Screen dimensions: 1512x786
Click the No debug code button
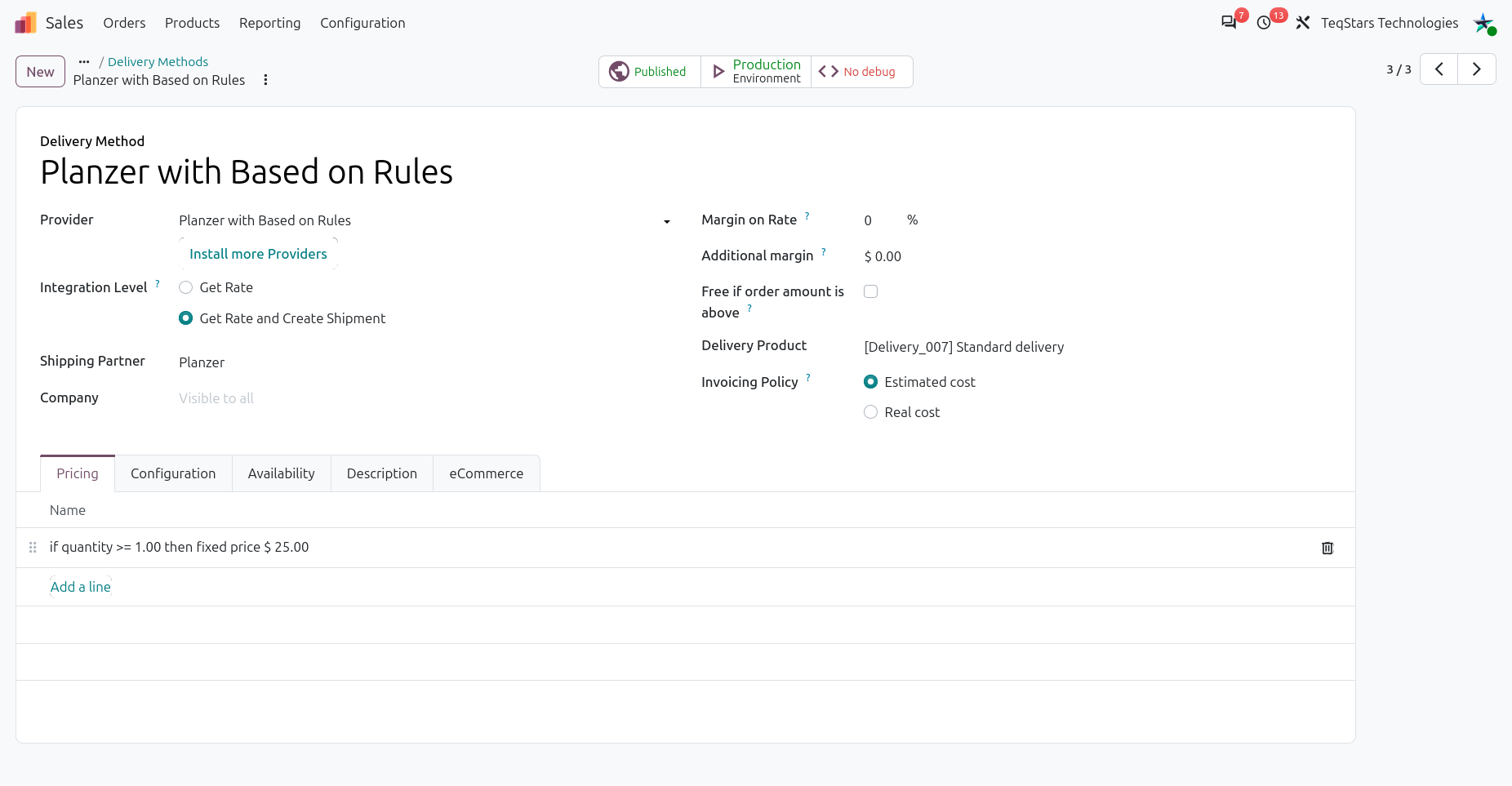pos(861,72)
